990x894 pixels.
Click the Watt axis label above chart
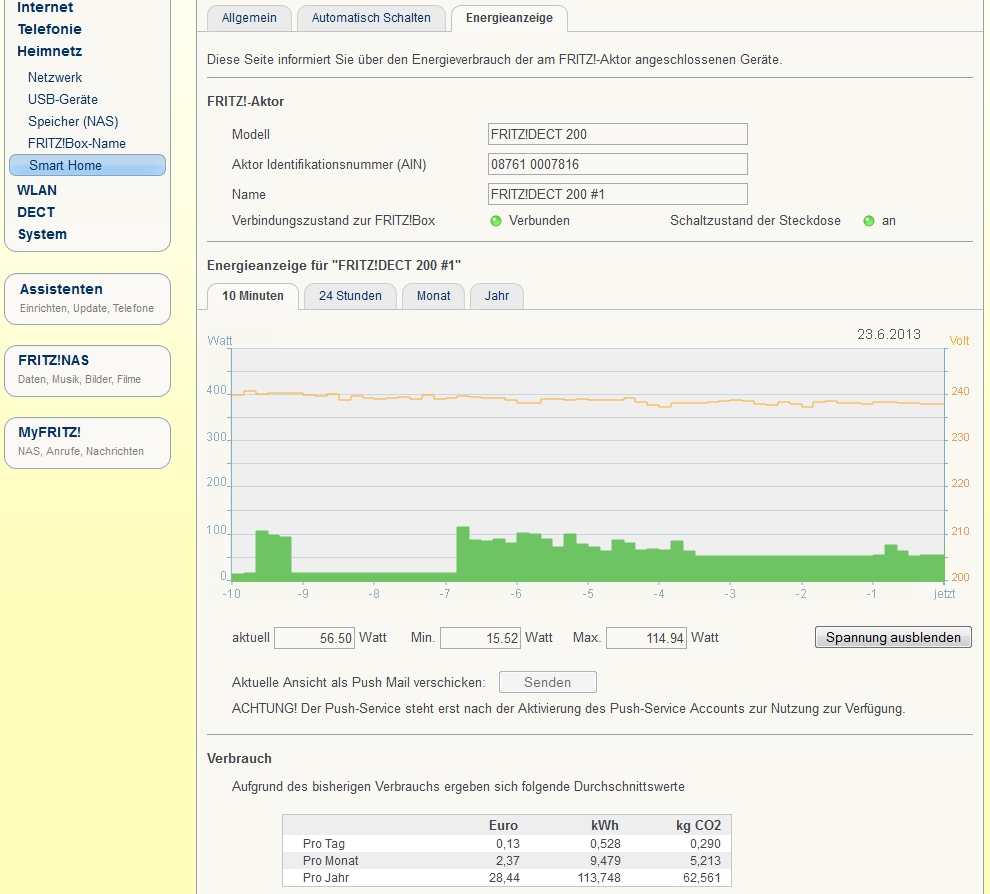[x=220, y=341]
